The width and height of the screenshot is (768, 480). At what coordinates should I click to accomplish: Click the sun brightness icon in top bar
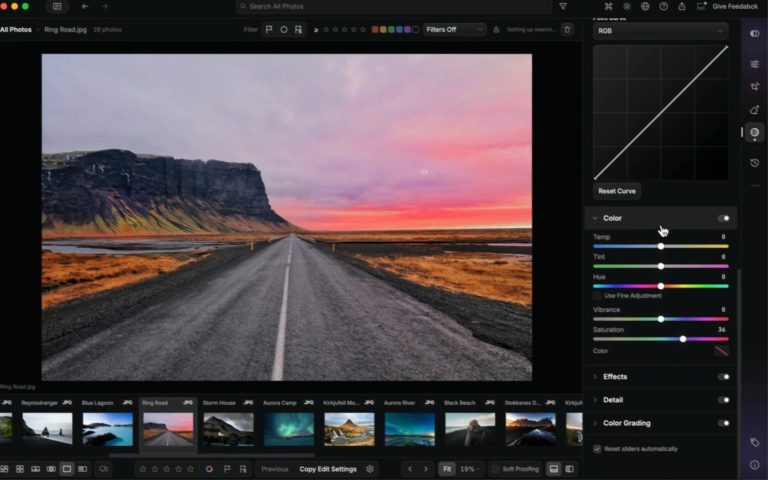(626, 6)
